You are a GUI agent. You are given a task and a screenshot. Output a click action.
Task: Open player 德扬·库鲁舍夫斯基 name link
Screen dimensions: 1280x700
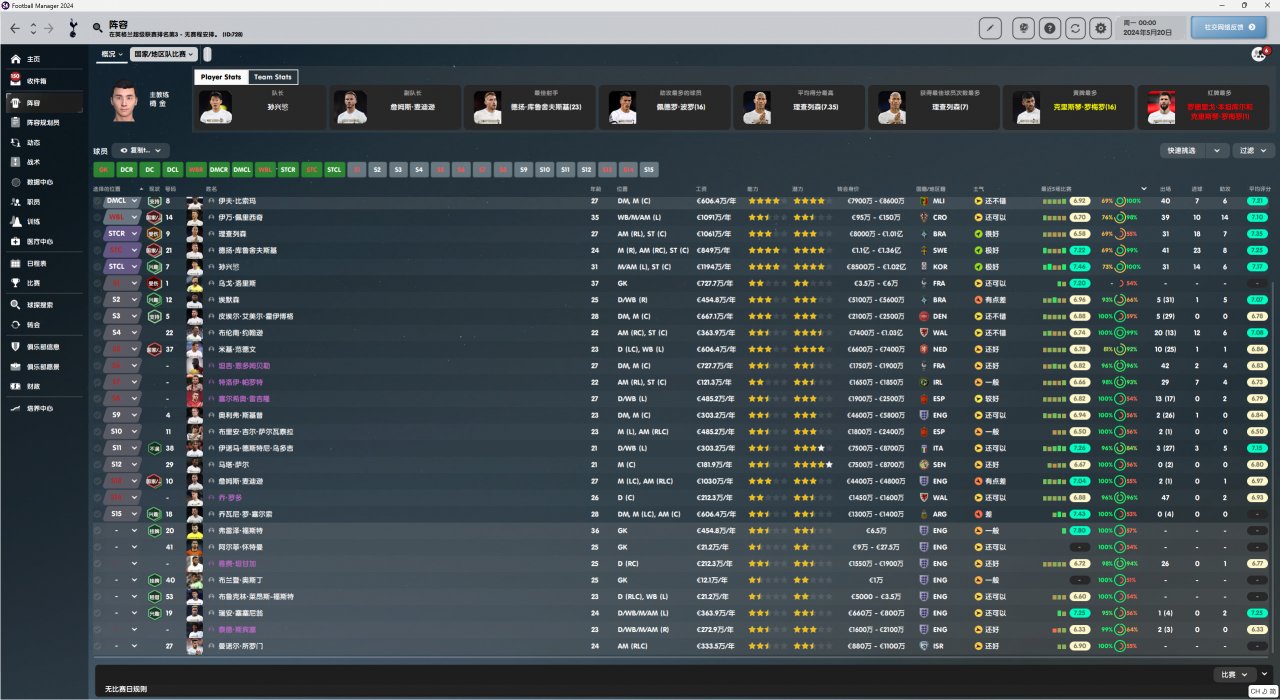(246, 250)
